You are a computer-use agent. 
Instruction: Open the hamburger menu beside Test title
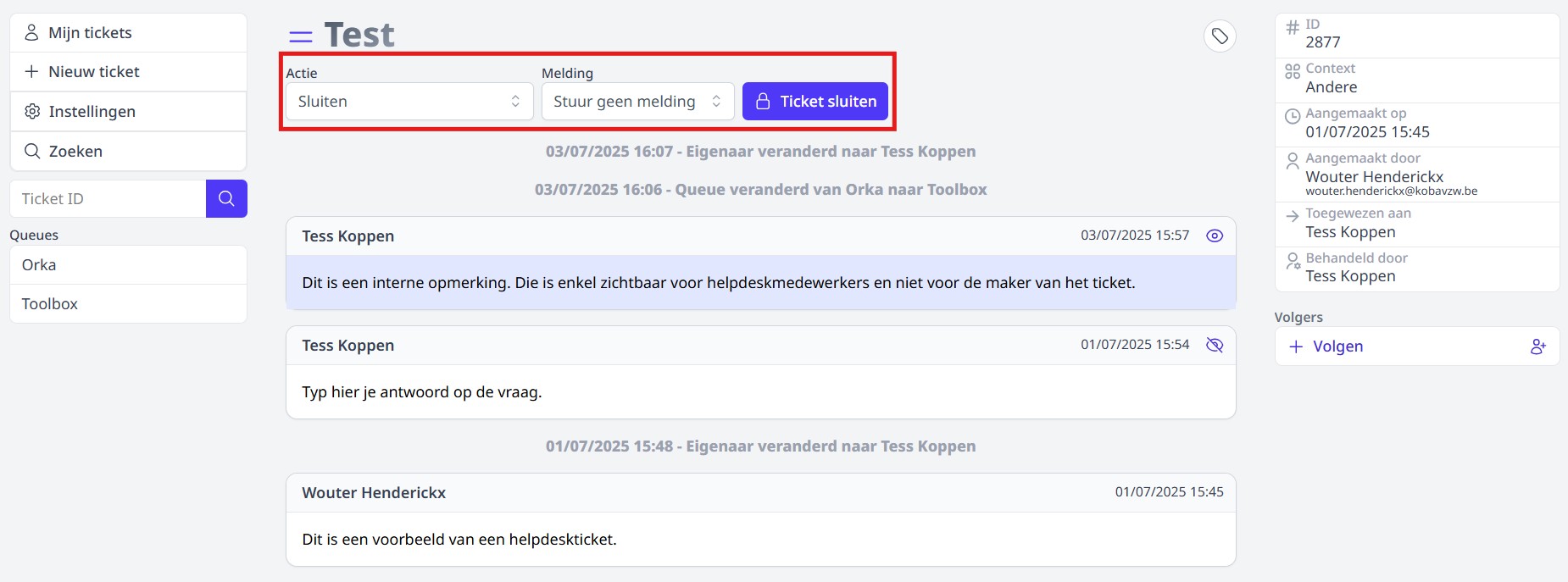(301, 36)
